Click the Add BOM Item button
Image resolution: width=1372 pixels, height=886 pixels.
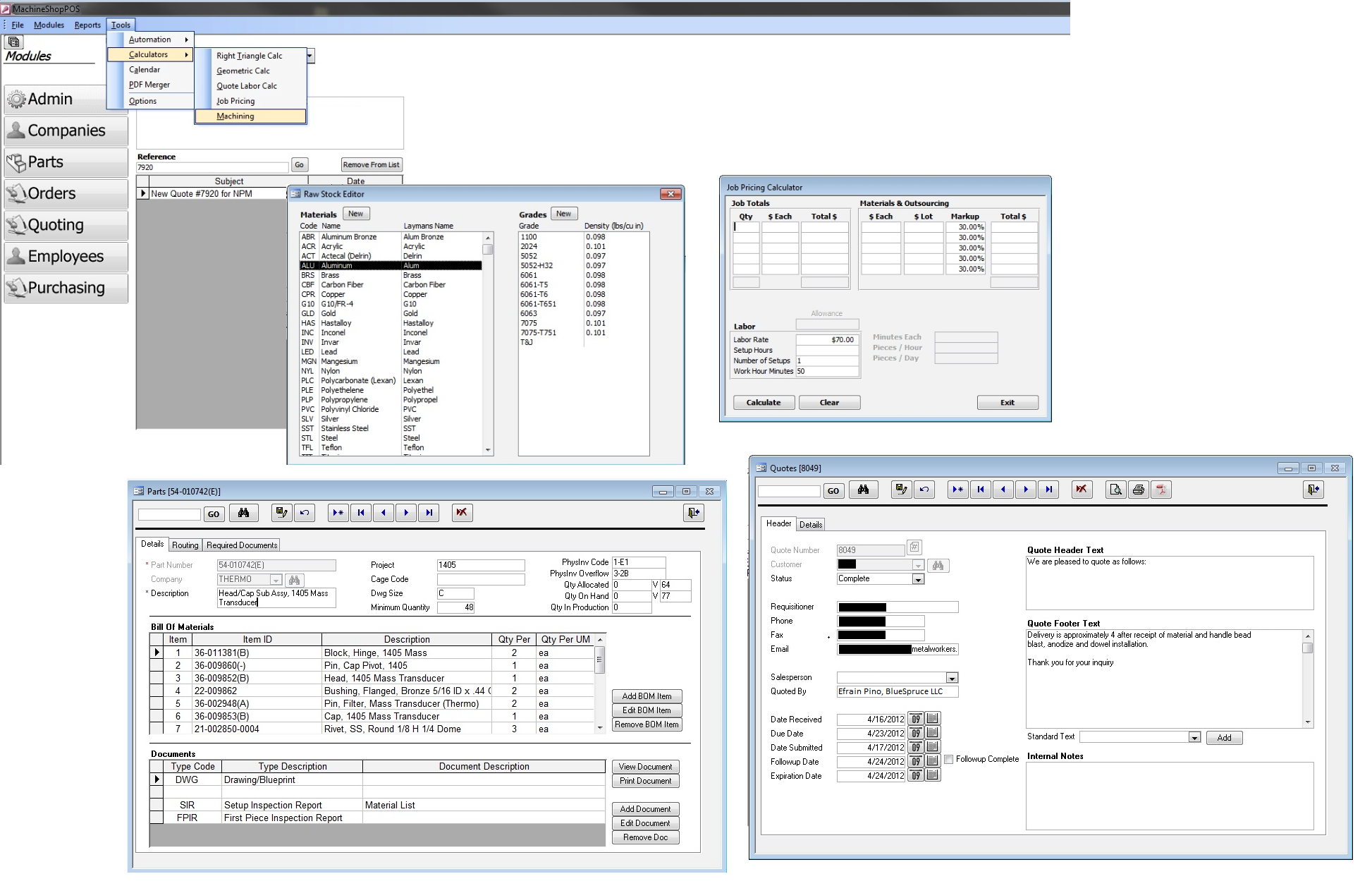click(646, 696)
